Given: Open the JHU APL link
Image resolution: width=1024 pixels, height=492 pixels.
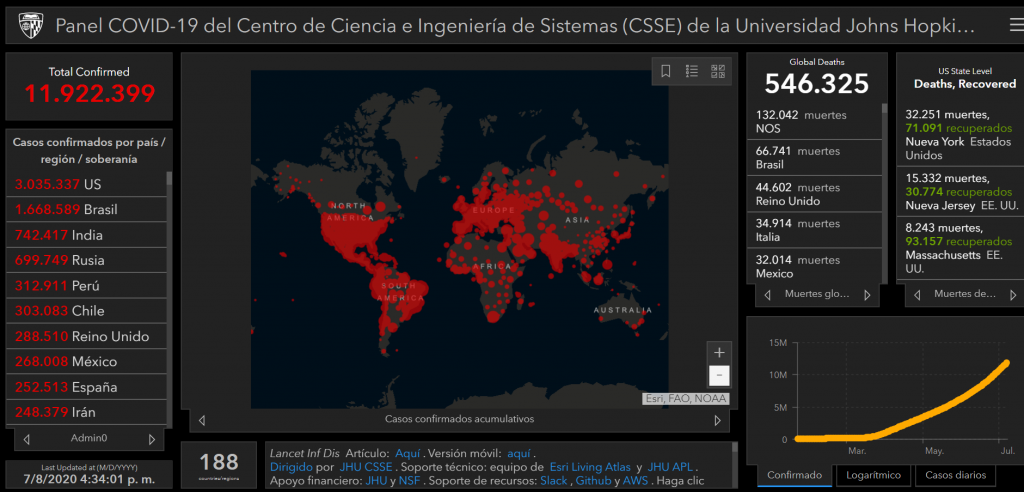Looking at the screenshot, I should 670,467.
